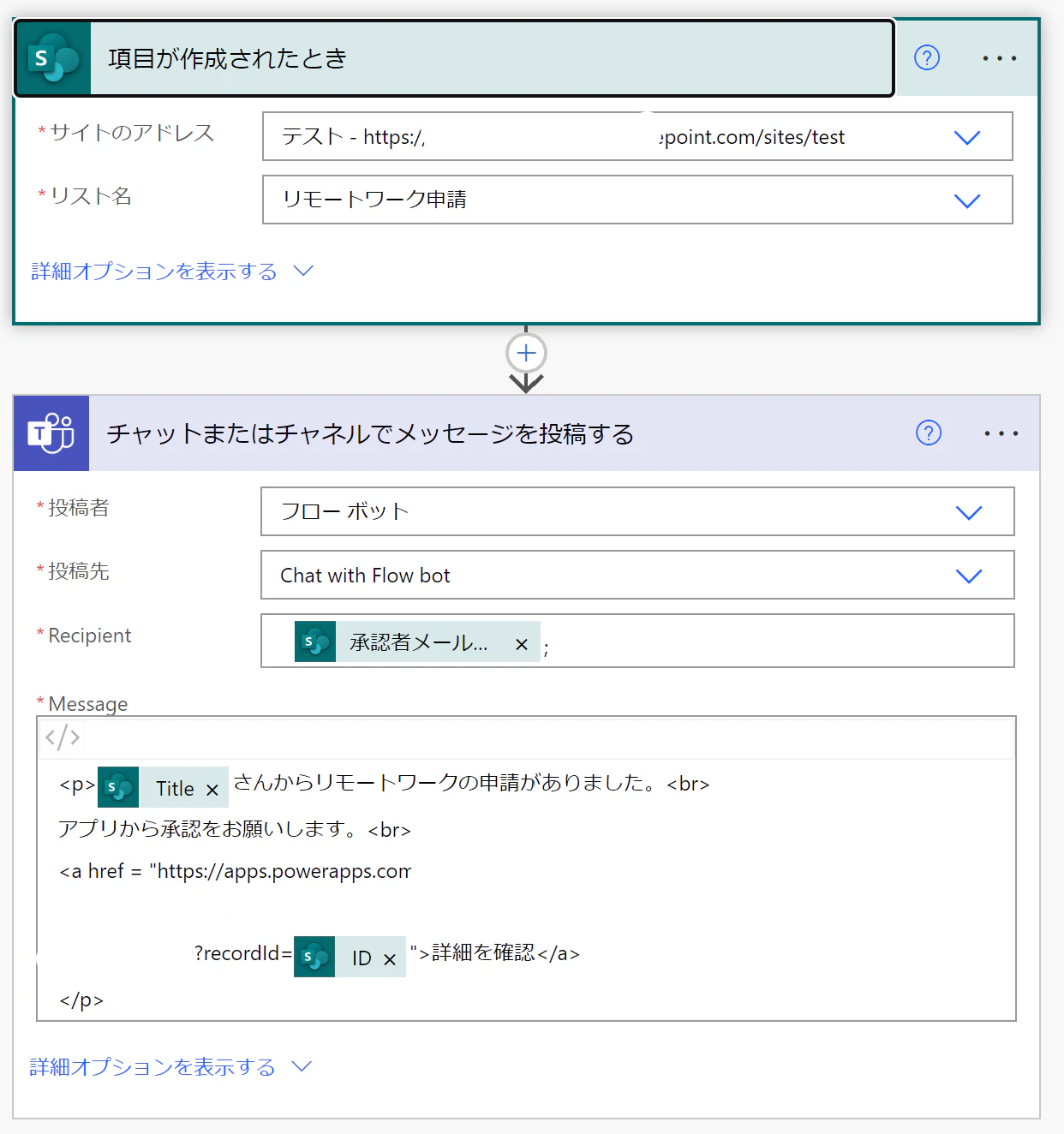This screenshot has width=1064, height=1134.
Task: Click the サイトのアドレス field label
Action: [132, 133]
